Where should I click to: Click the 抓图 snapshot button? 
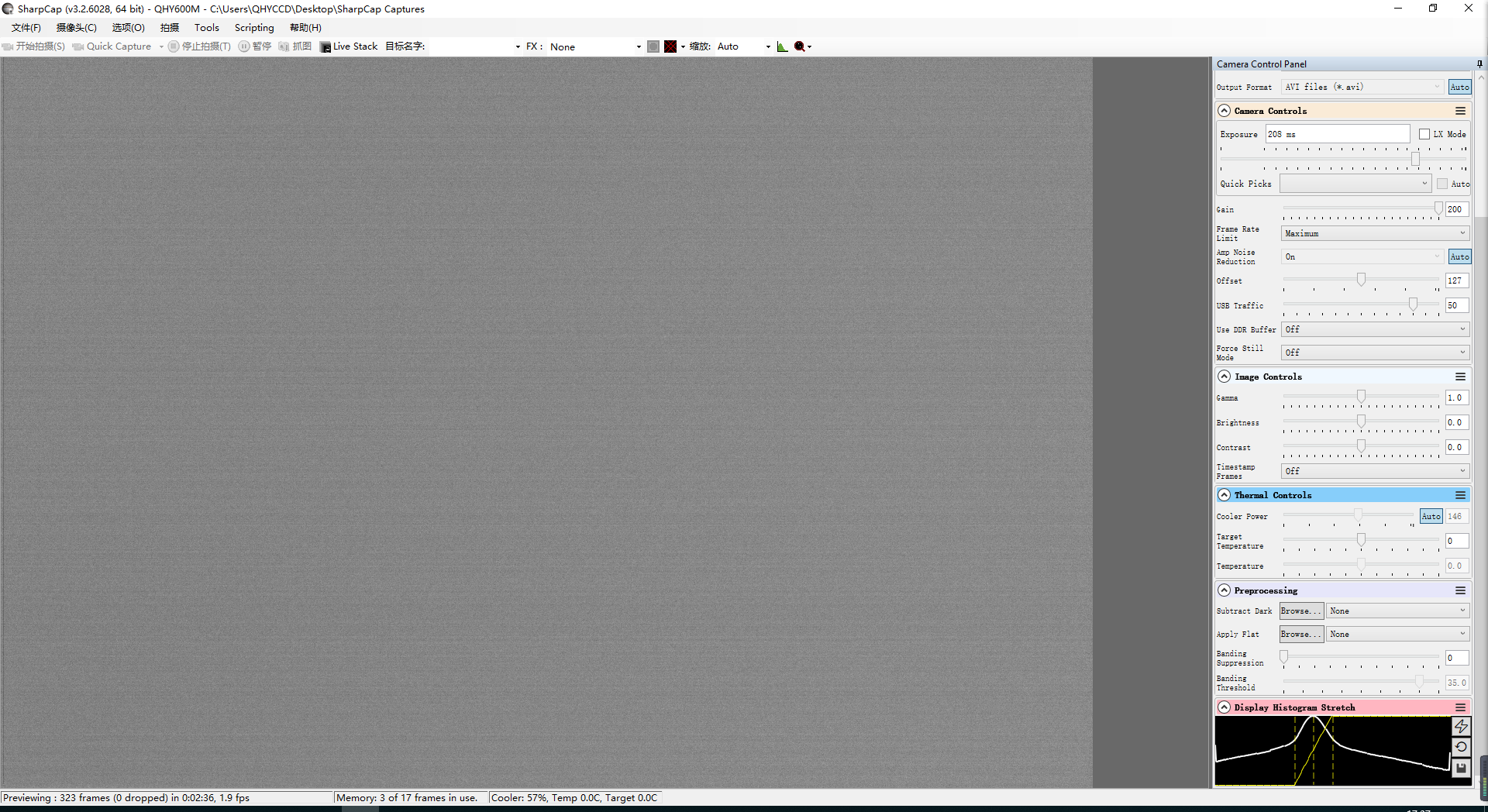point(295,46)
